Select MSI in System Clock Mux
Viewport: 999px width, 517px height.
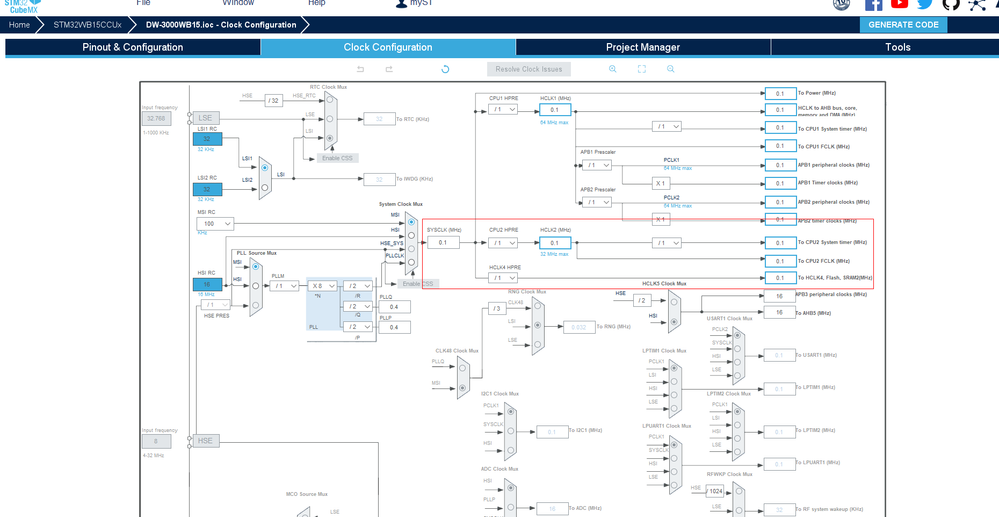[x=411, y=221]
